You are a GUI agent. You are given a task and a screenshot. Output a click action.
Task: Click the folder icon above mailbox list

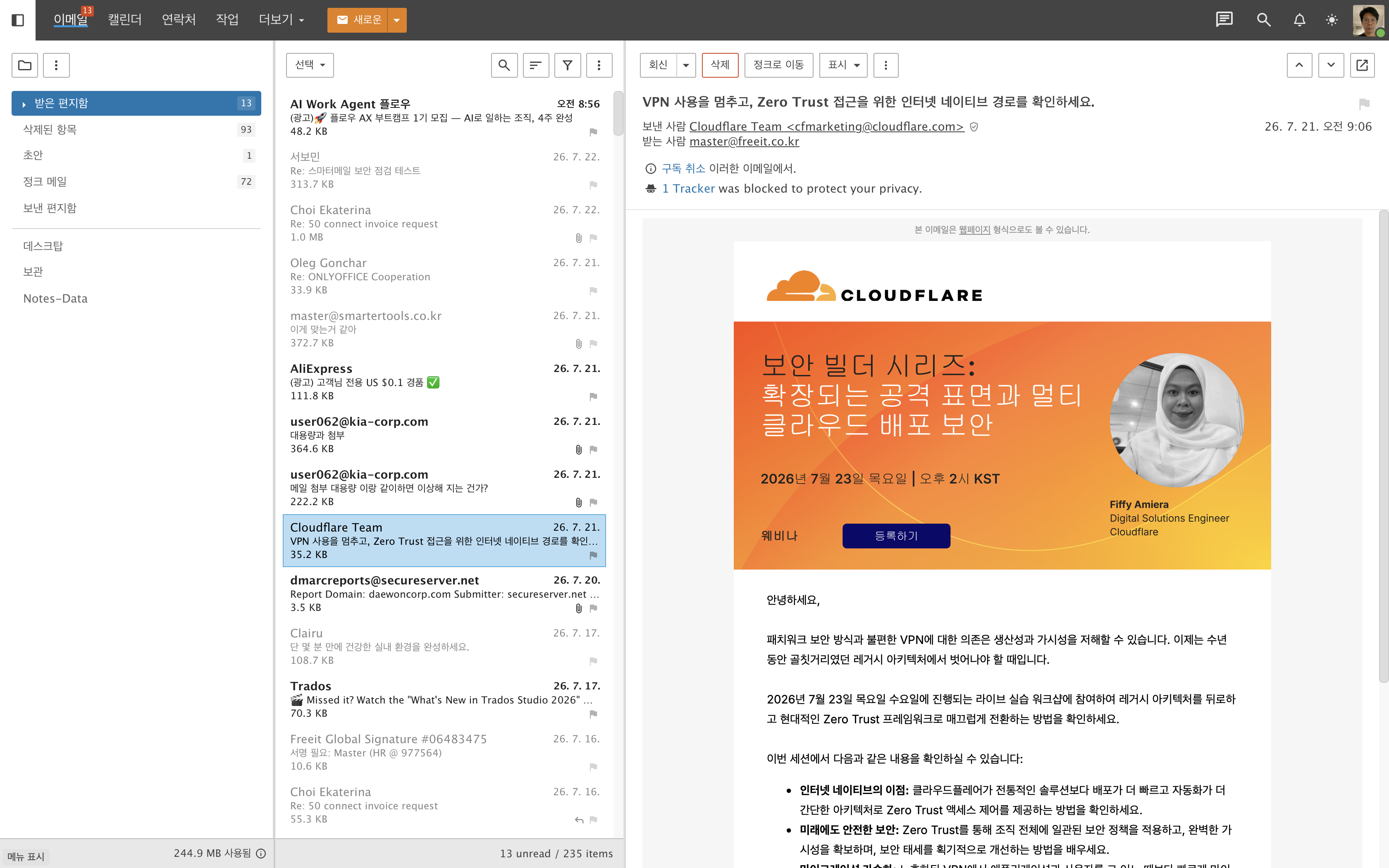coord(25,65)
